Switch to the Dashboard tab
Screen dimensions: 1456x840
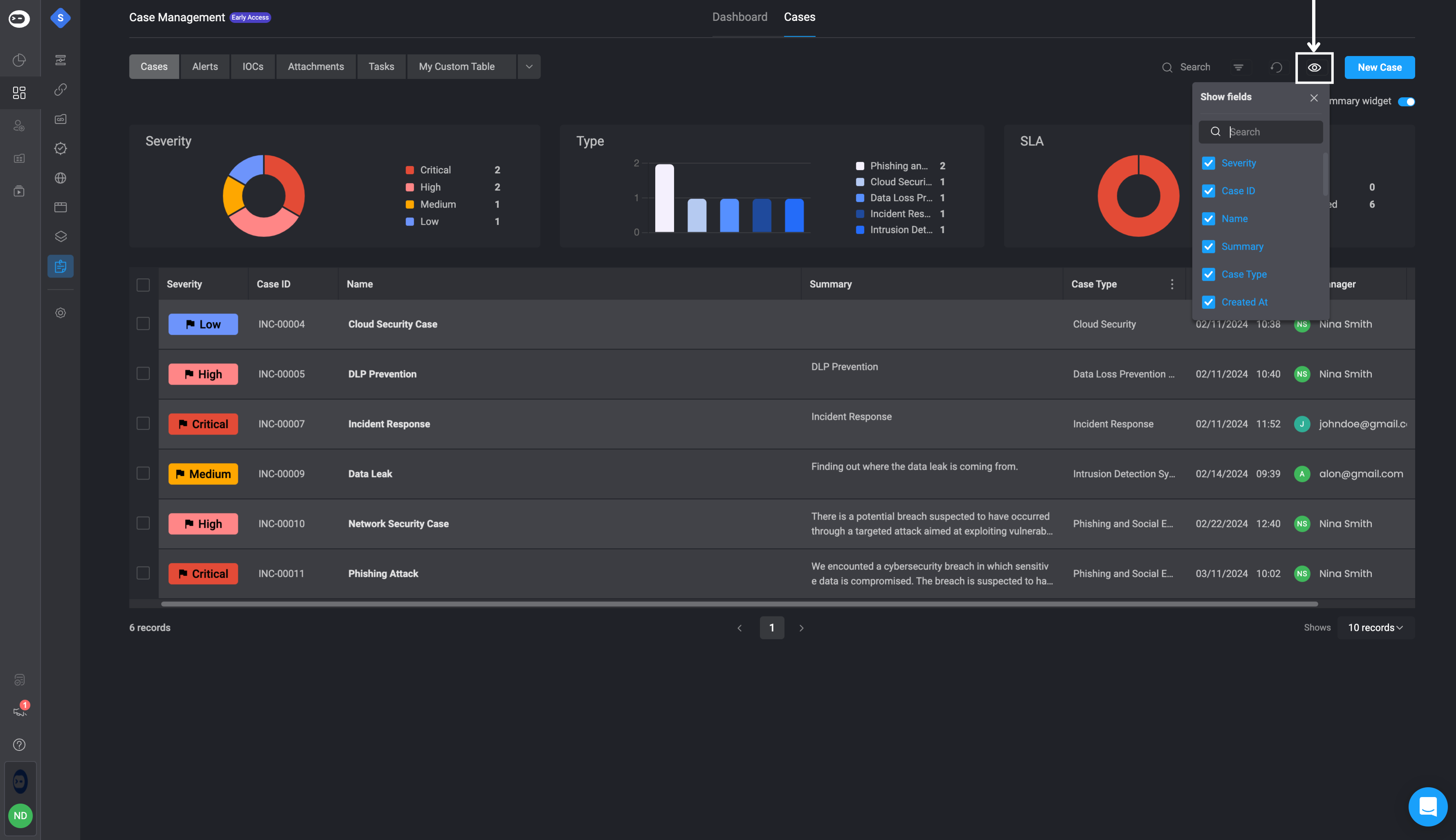[x=739, y=17]
